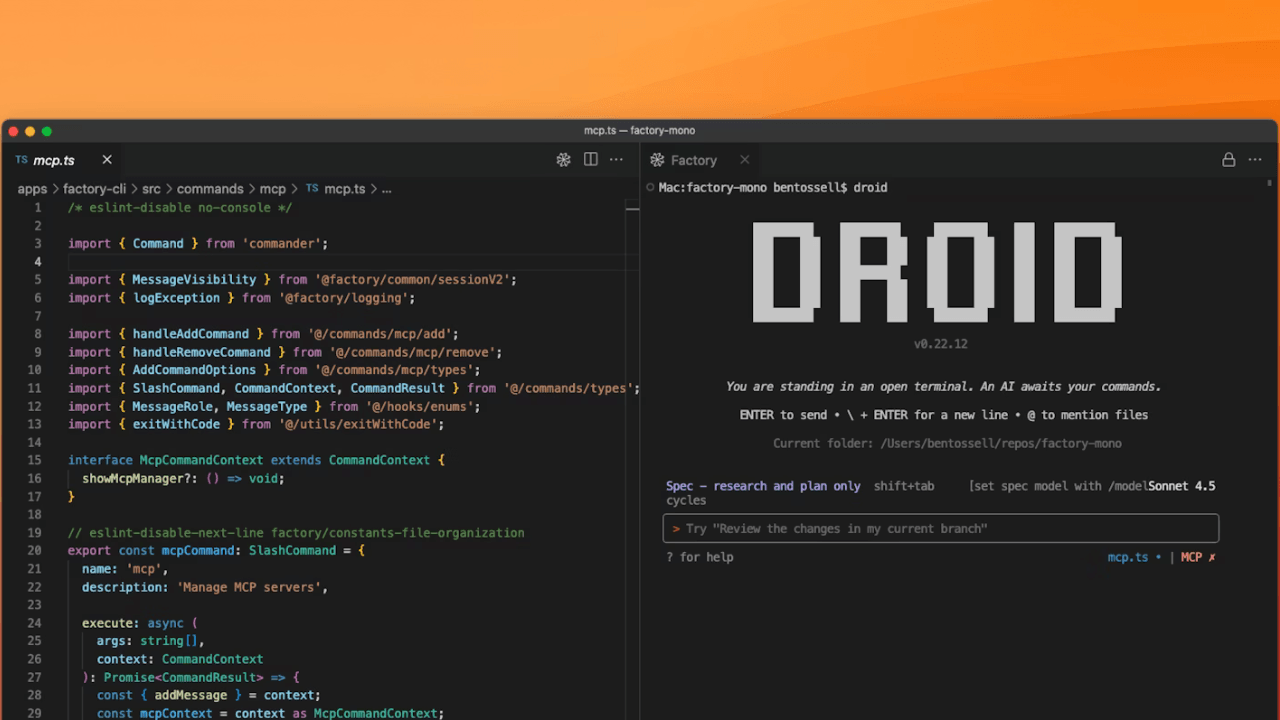
Task: Expand the 'apps' breadcrumb folder
Action: pyautogui.click(x=32, y=189)
